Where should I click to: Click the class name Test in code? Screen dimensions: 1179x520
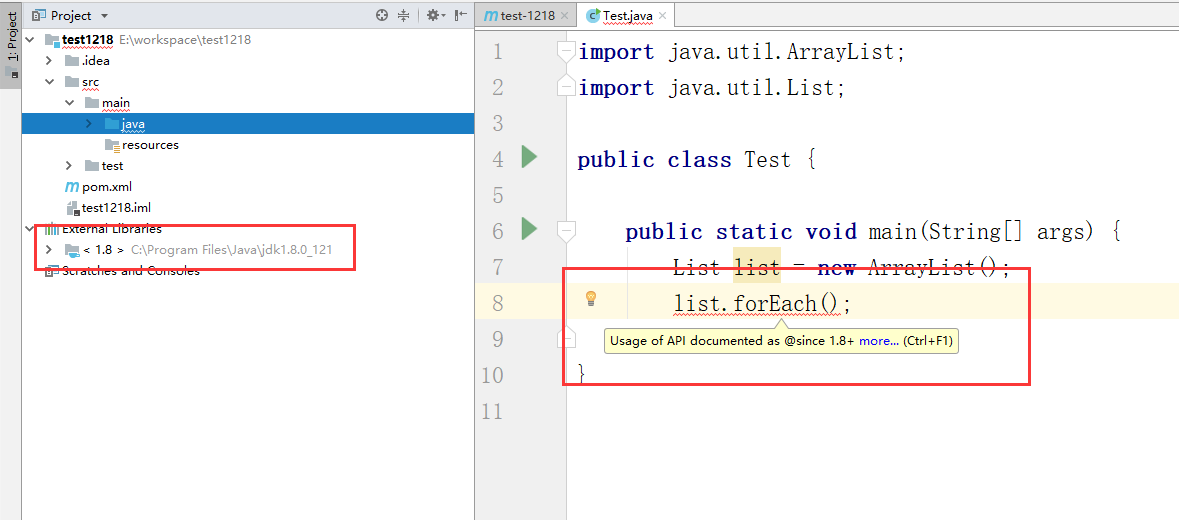(x=767, y=160)
